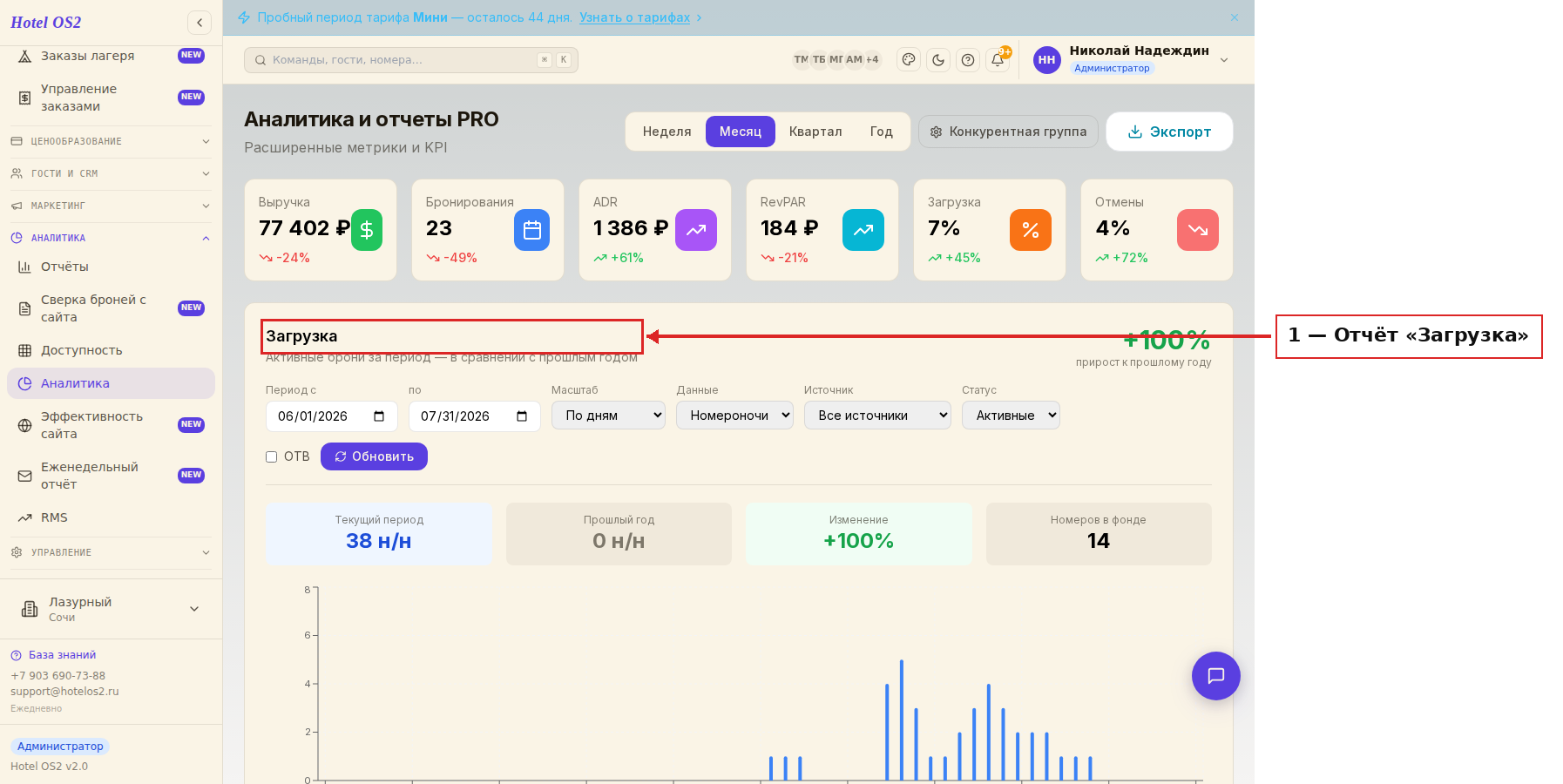
Task: Open the notifications bell
Action: (998, 59)
